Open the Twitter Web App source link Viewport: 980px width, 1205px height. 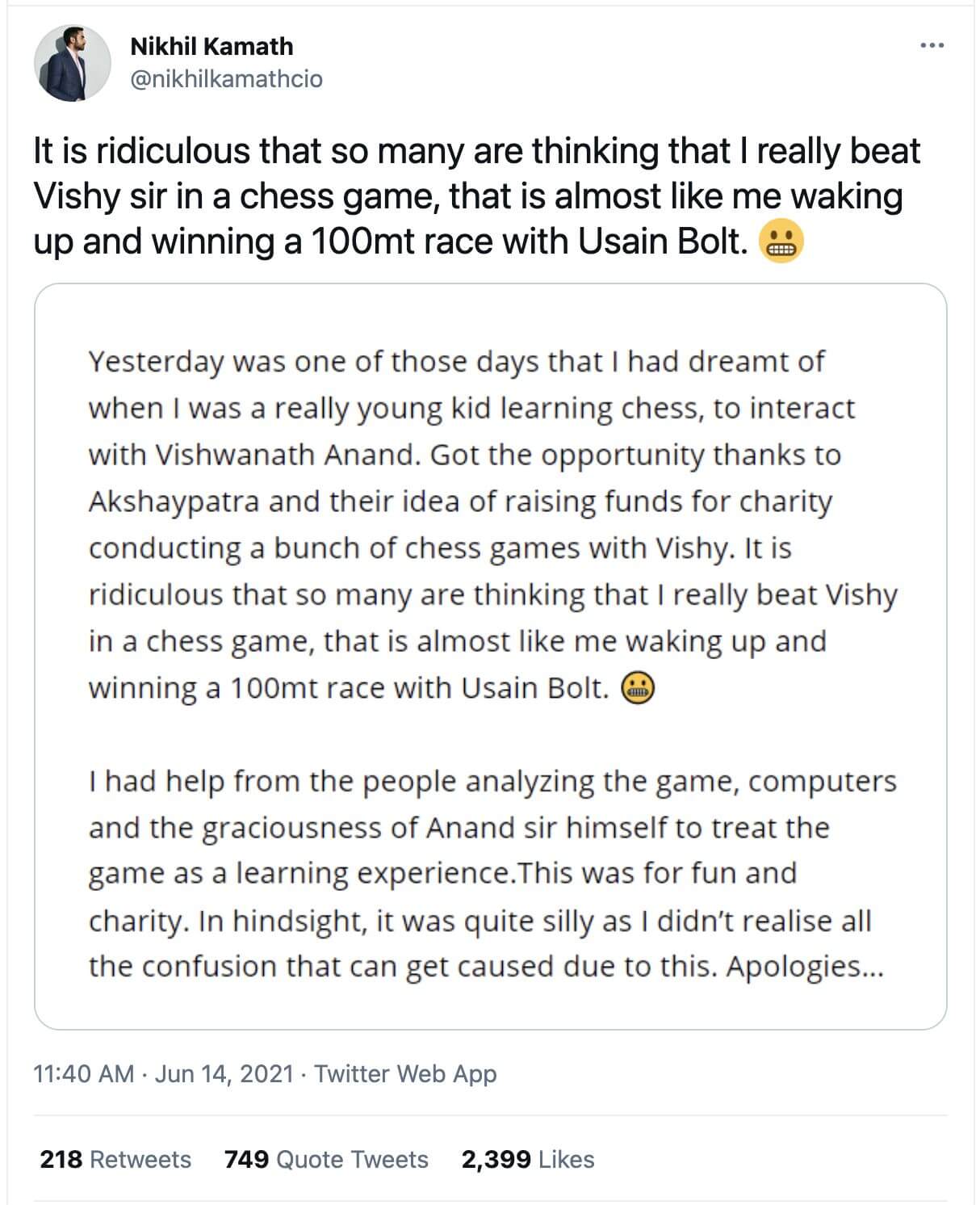[x=405, y=1073]
